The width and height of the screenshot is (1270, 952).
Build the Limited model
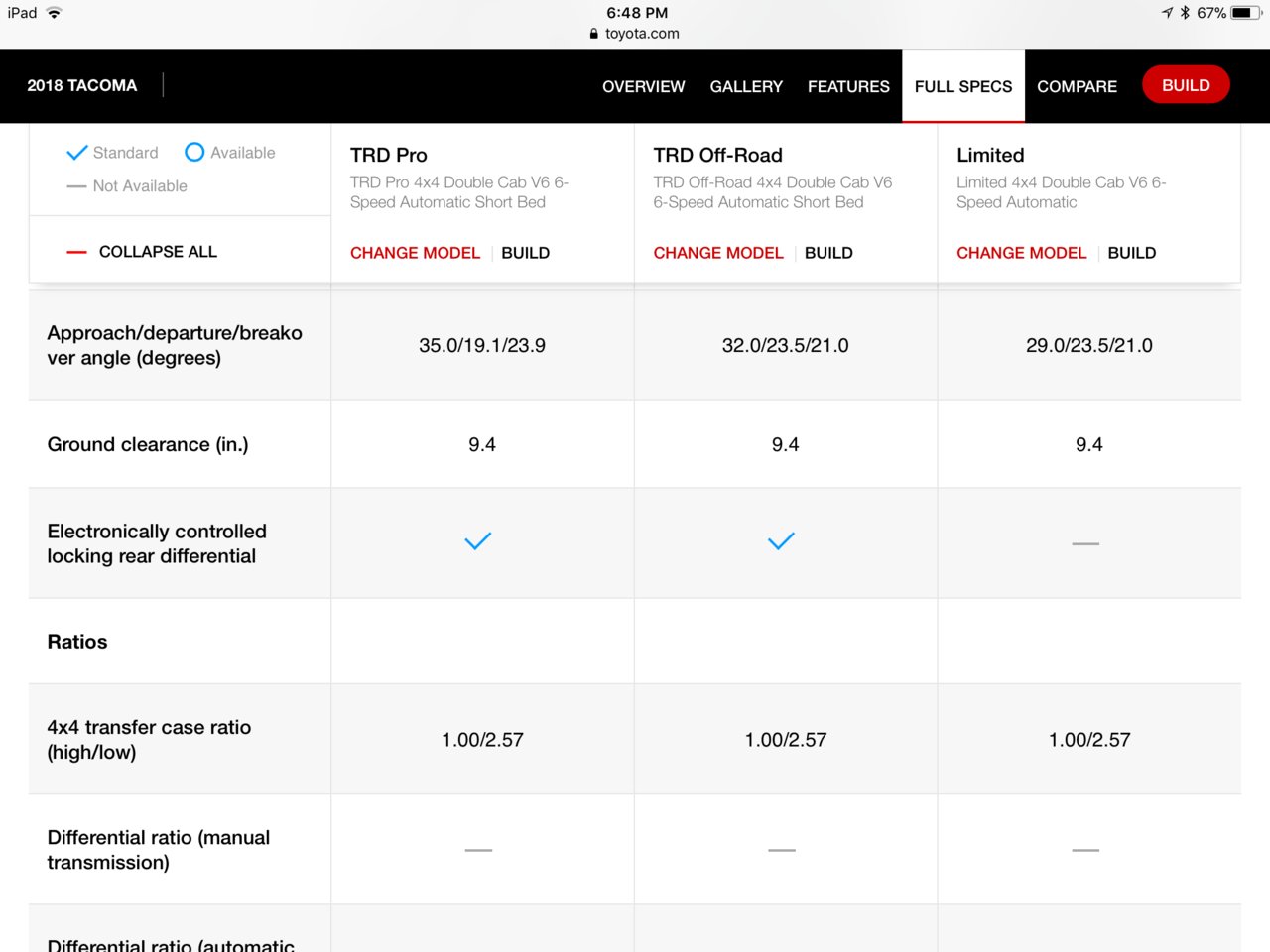coord(1131,253)
